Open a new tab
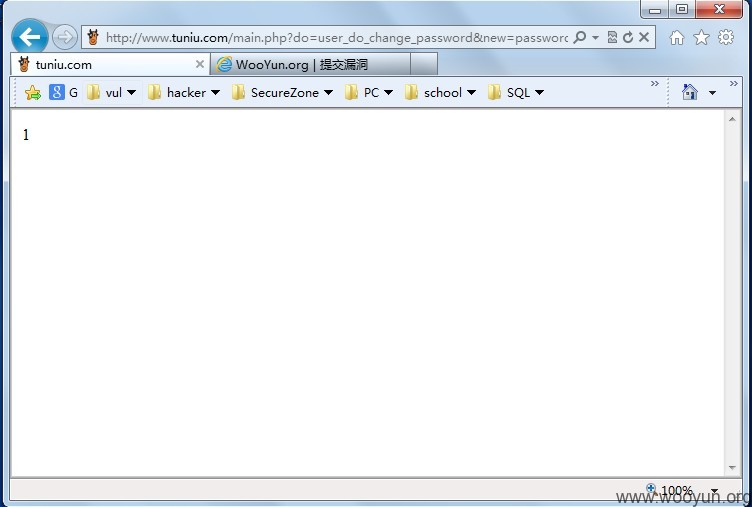752x507 pixels. point(424,64)
